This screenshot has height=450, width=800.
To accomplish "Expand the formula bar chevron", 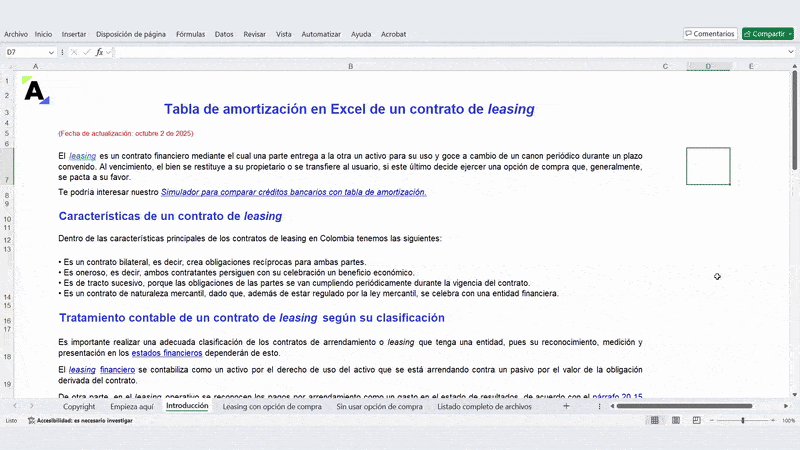I will coord(790,52).
